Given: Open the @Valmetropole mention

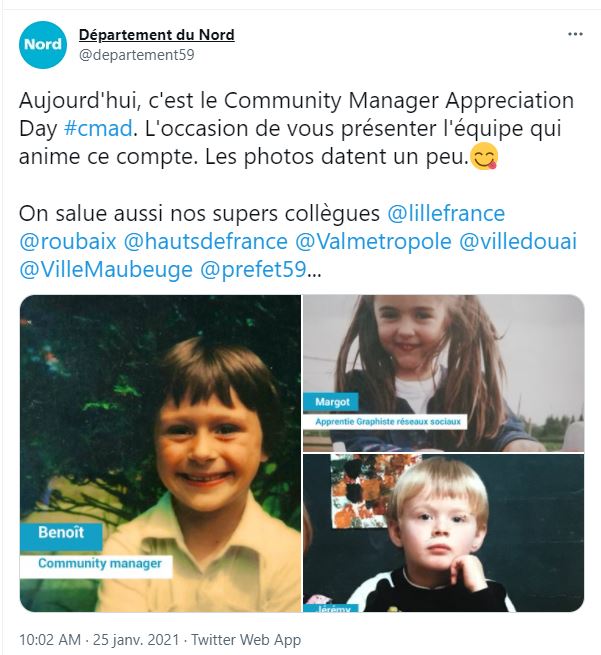Looking at the screenshot, I should 373,242.
